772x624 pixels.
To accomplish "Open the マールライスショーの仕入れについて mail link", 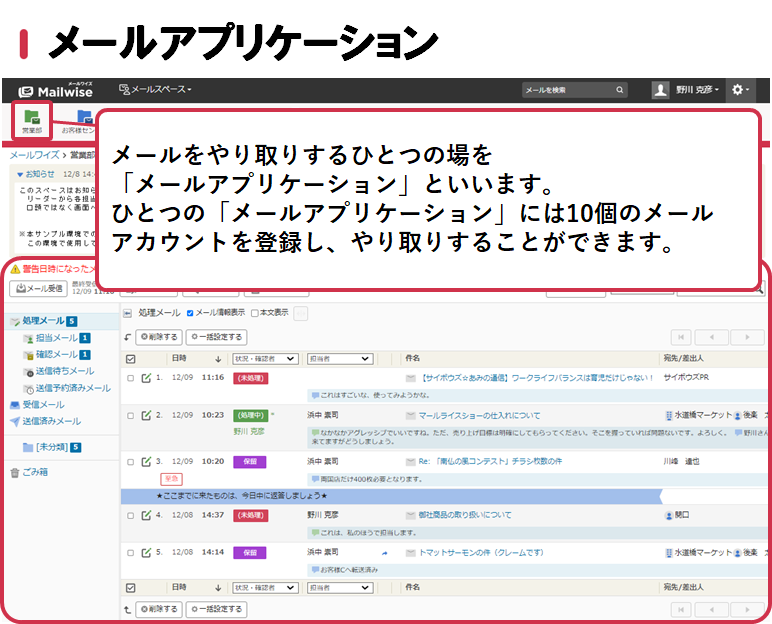I will [479, 415].
